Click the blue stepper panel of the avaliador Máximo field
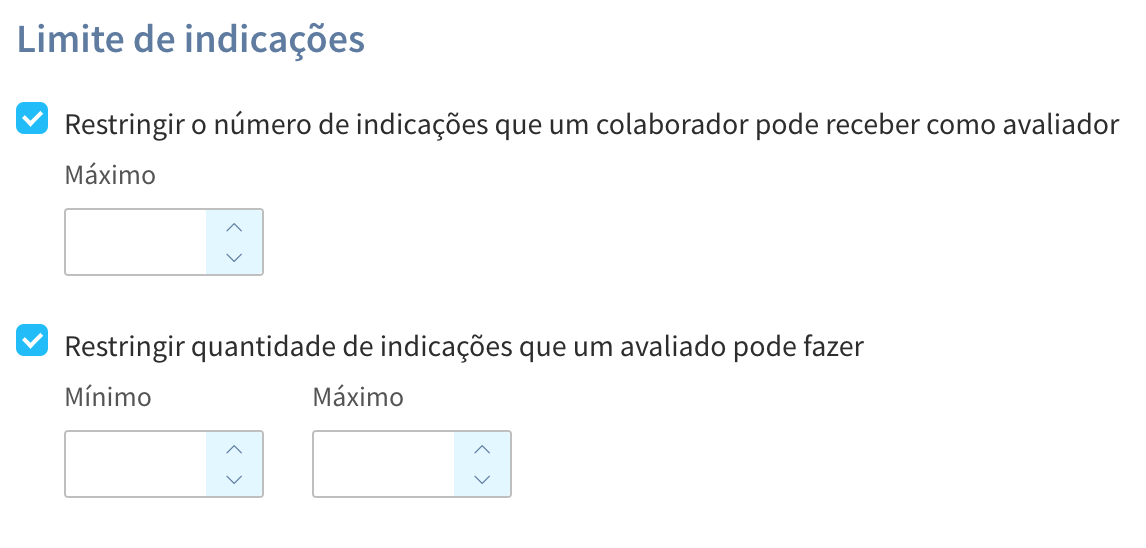The height and width of the screenshot is (548, 1146). pos(235,242)
